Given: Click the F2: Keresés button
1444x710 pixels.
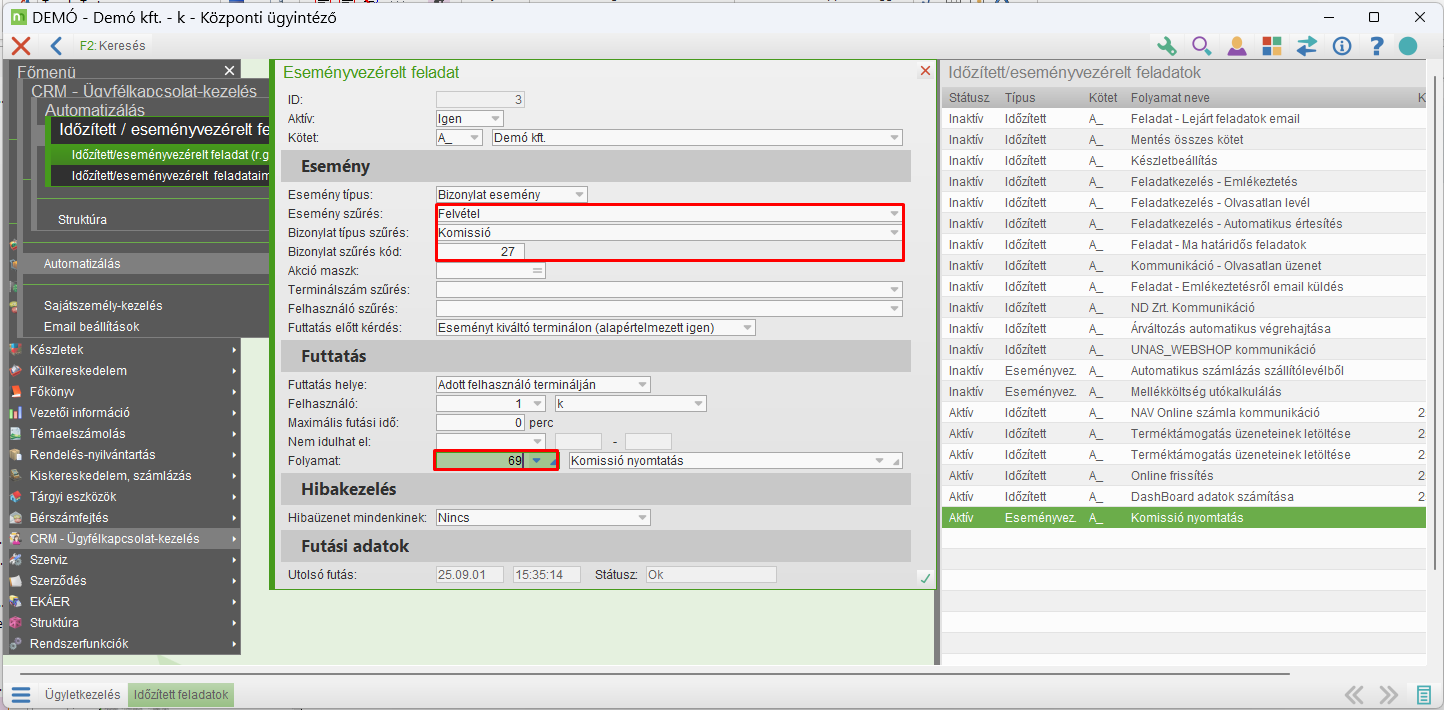Looking at the screenshot, I should click(x=113, y=46).
